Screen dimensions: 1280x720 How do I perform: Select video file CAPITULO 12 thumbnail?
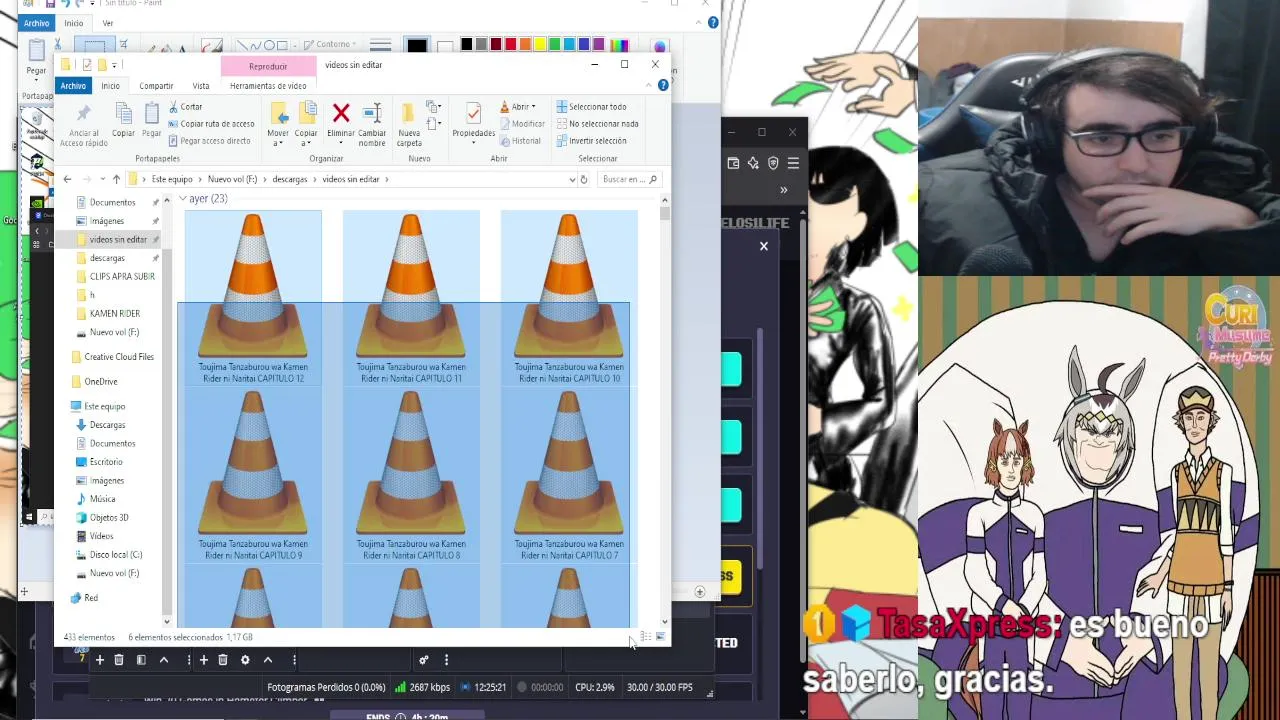click(253, 298)
